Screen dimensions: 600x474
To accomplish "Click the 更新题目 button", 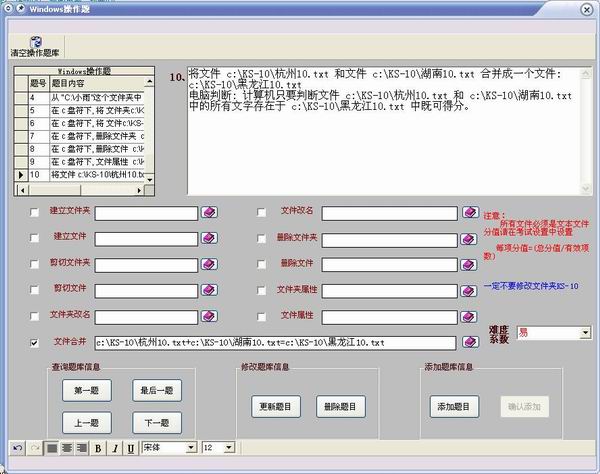I will coord(276,406).
